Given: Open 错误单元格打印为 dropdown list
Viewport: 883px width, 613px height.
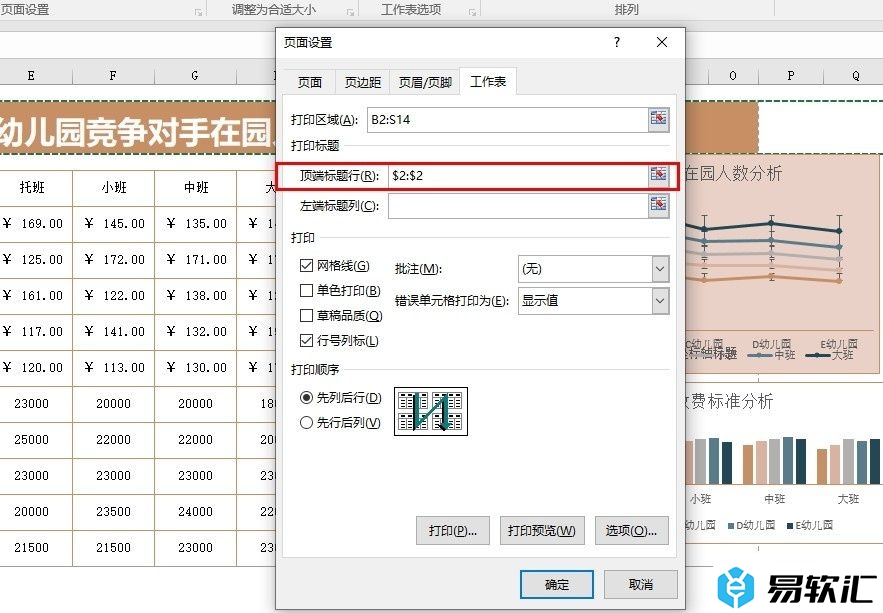Looking at the screenshot, I should tap(660, 301).
